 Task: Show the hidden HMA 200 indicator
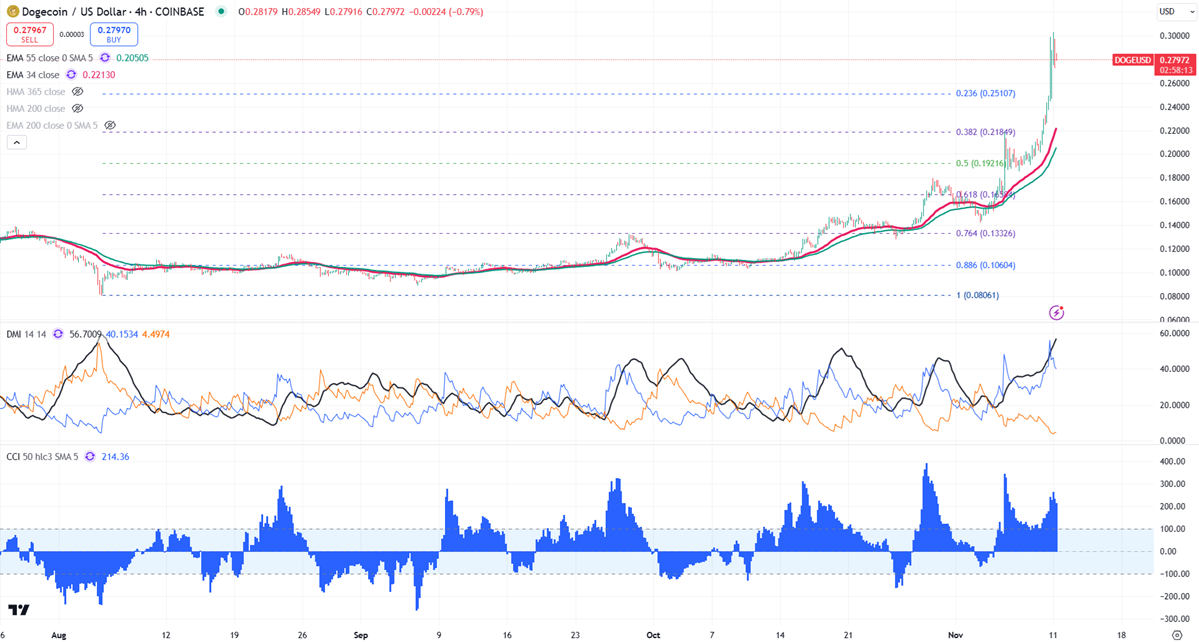coord(77,109)
